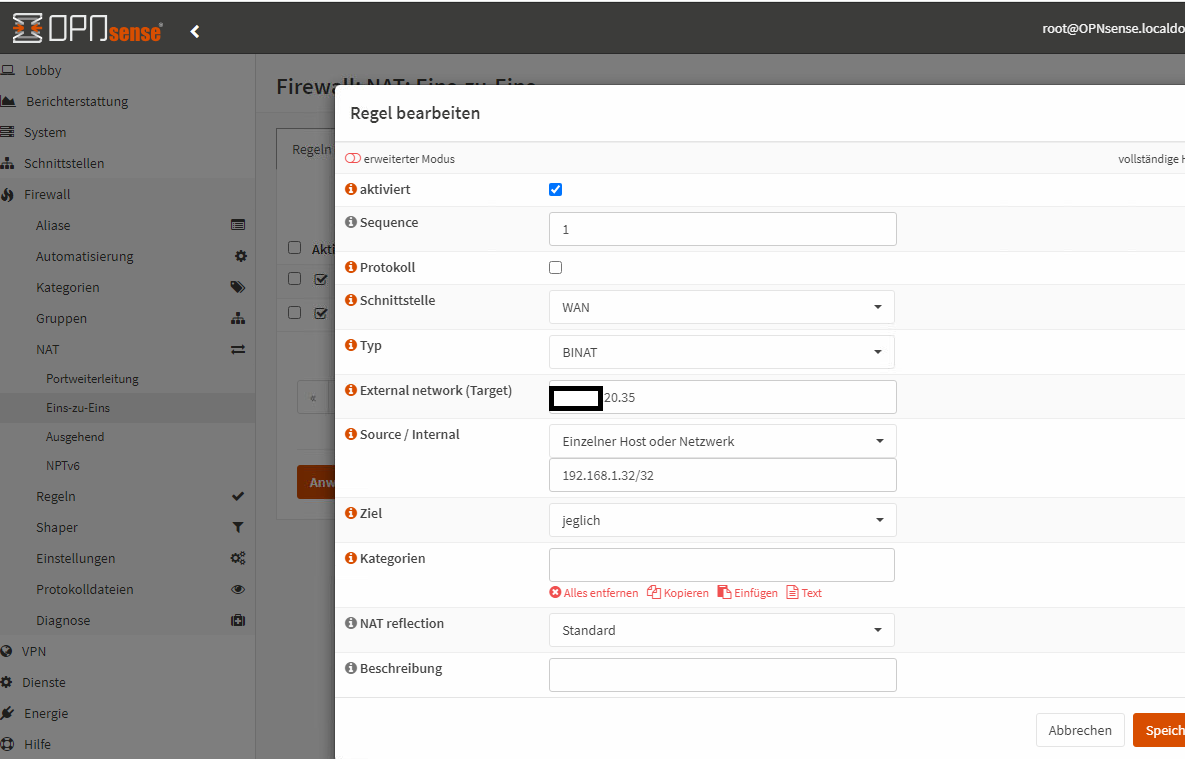Click the Sequence input field
1185x759 pixels.
tap(722, 229)
